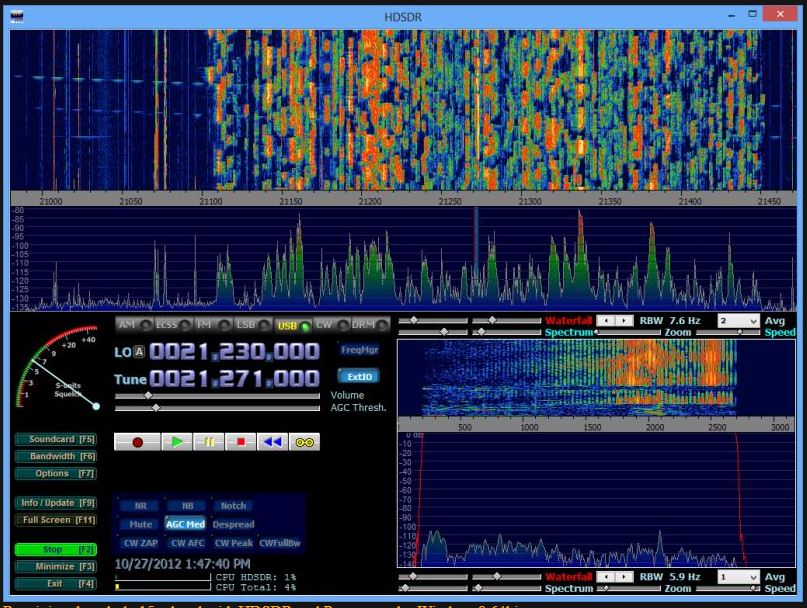Click the loop playback icon
807x608 pixels.
click(x=304, y=440)
